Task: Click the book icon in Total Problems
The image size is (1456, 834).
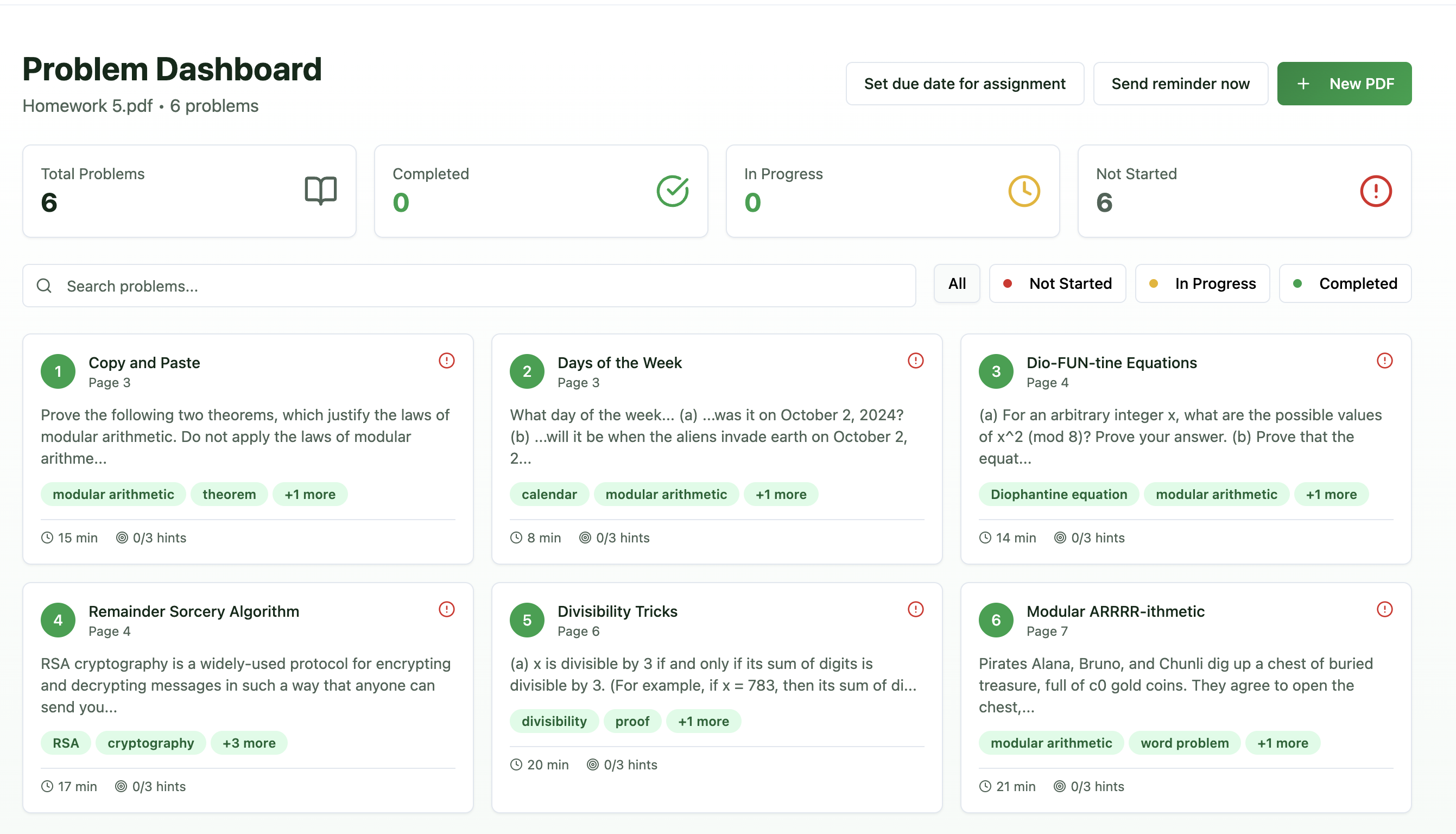Action: (320, 191)
